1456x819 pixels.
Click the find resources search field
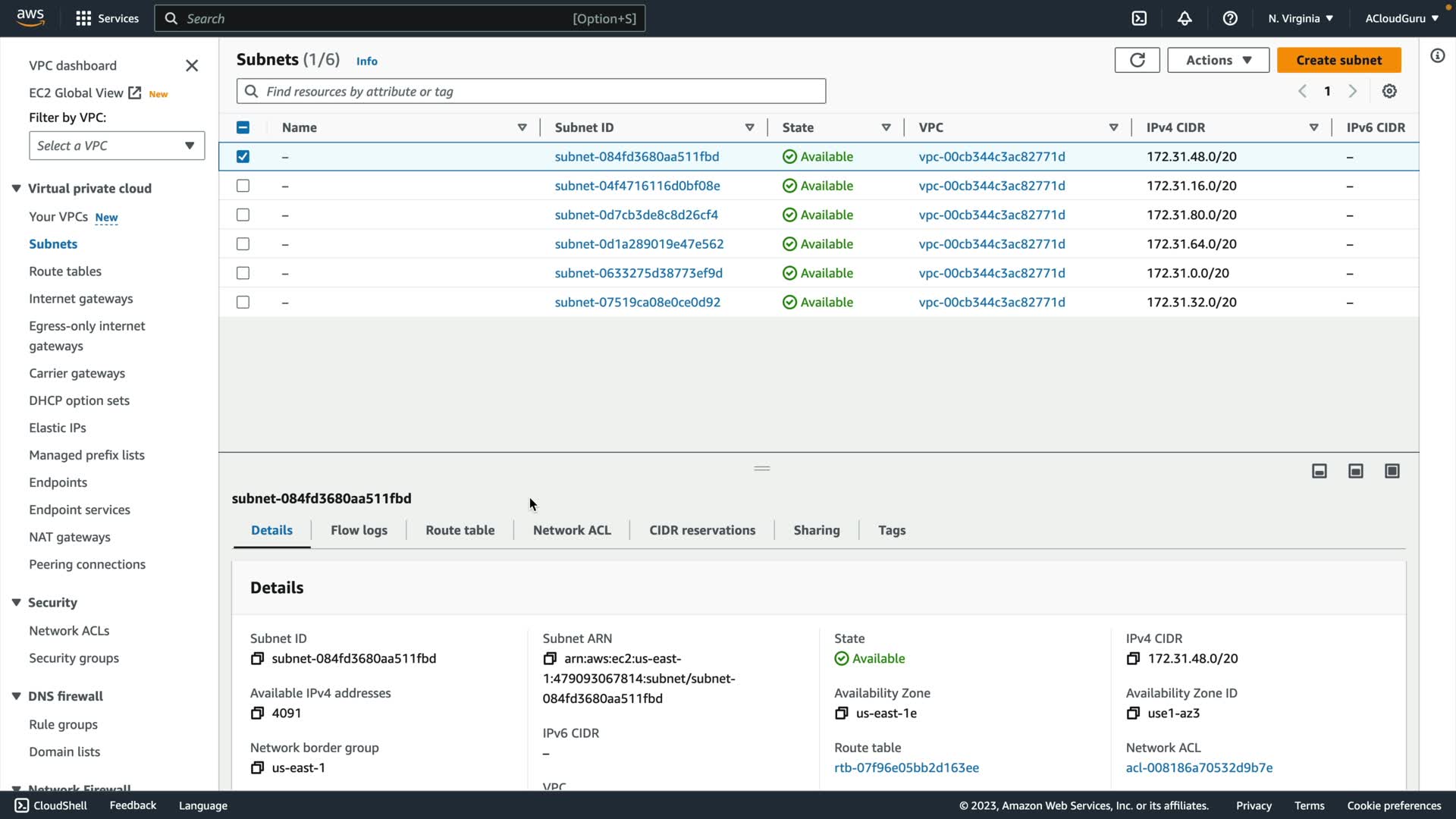[x=531, y=91]
